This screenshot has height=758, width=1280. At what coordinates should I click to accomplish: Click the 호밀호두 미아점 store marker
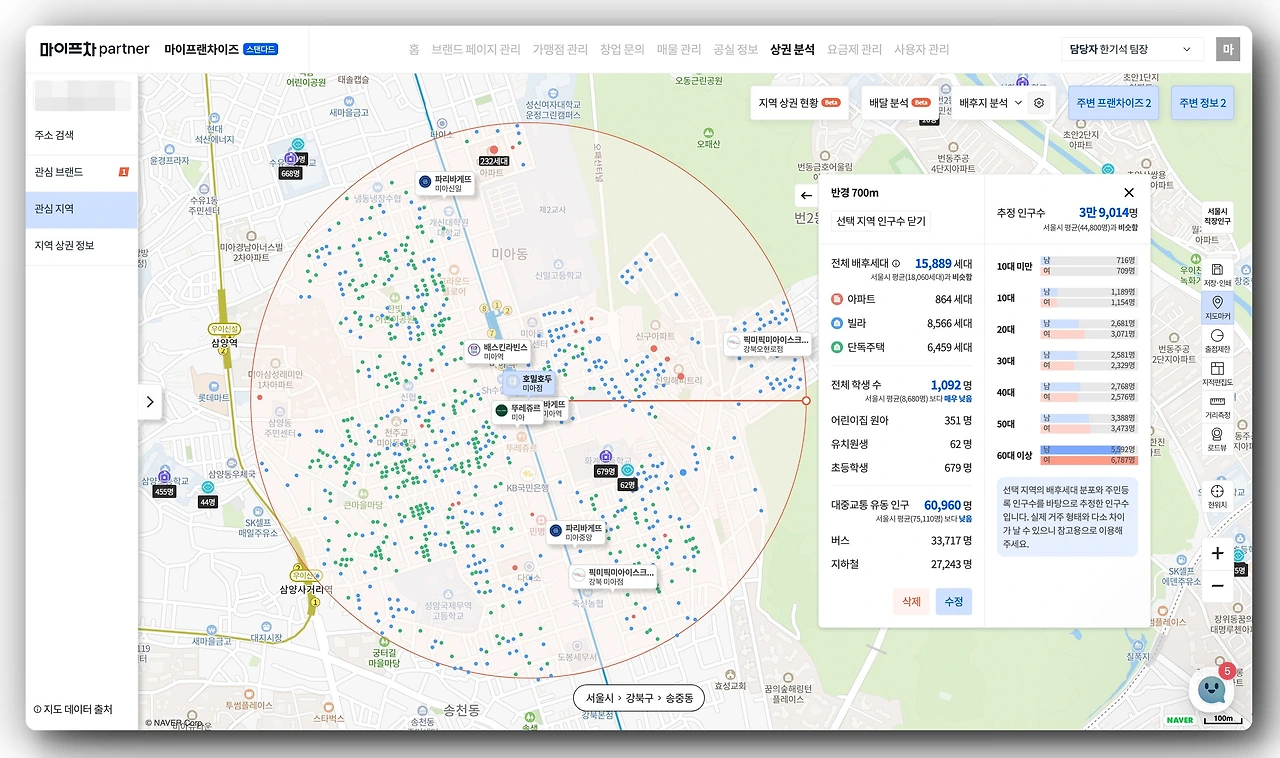point(531,383)
